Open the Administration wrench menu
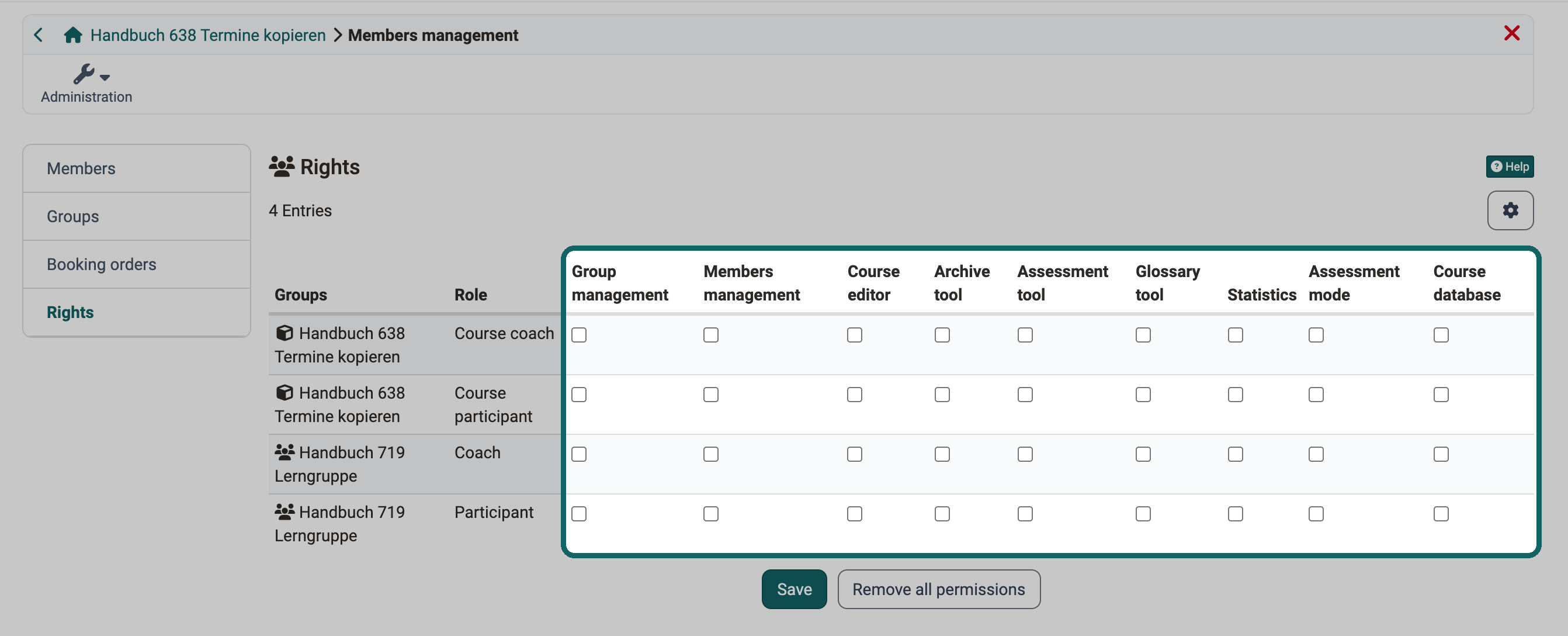Image resolution: width=1568 pixels, height=636 pixels. (x=86, y=84)
